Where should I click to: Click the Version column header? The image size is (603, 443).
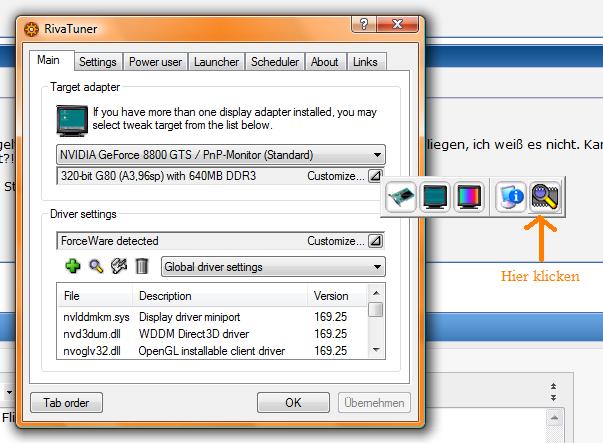(337, 296)
